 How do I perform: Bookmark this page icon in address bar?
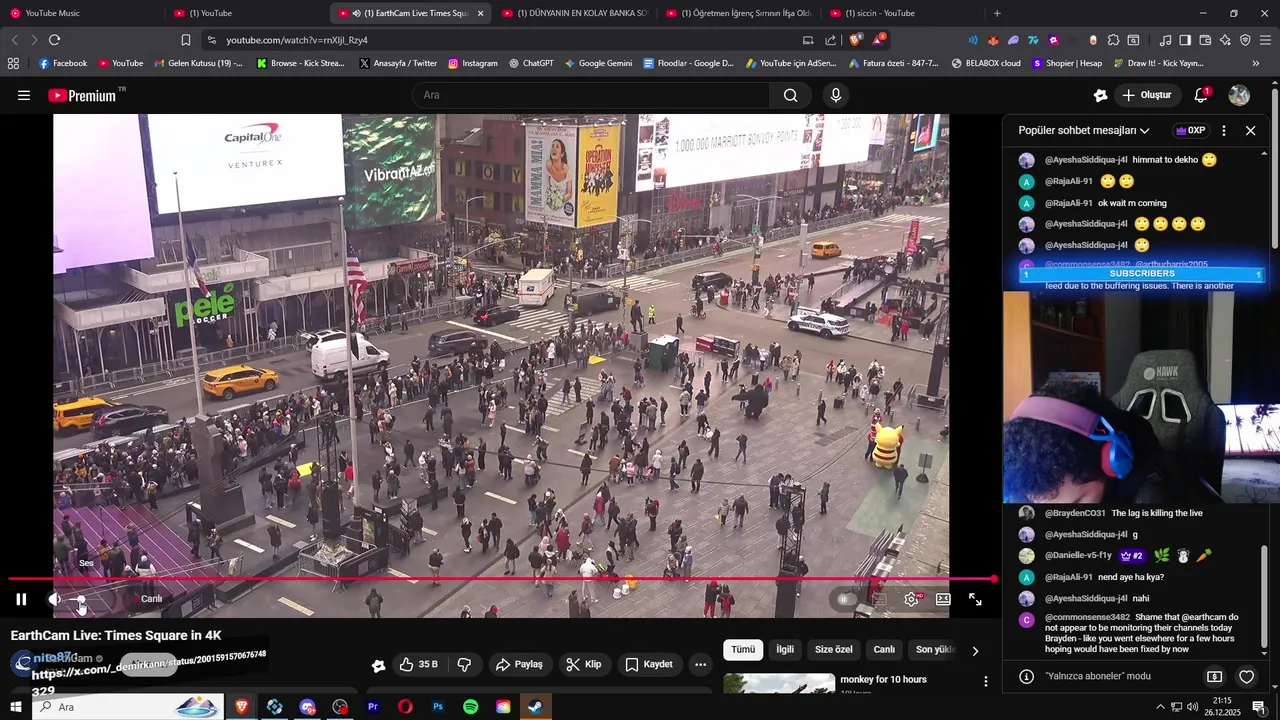(186, 40)
